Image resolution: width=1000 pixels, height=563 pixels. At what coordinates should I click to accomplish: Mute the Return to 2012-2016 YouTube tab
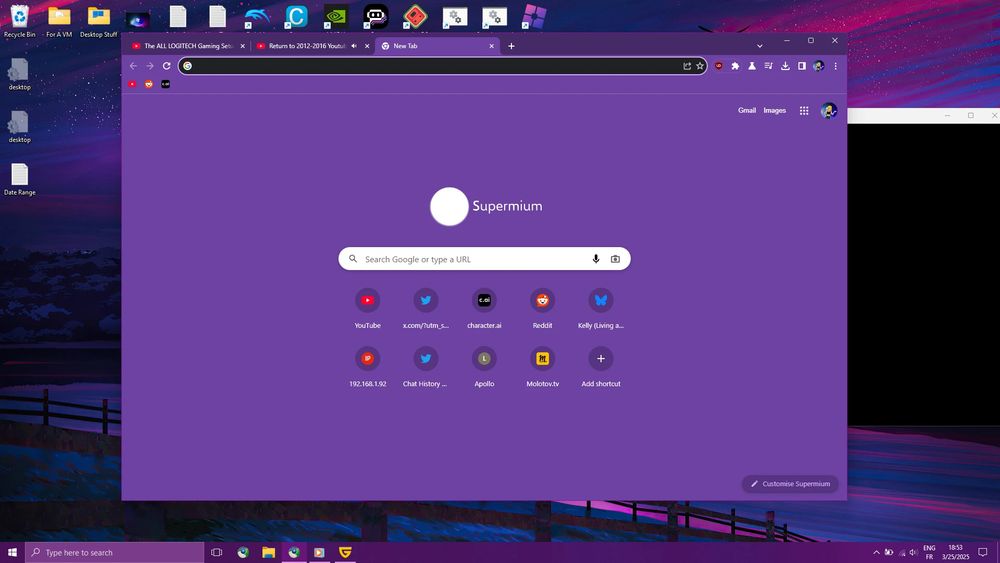pyautogui.click(x=354, y=46)
